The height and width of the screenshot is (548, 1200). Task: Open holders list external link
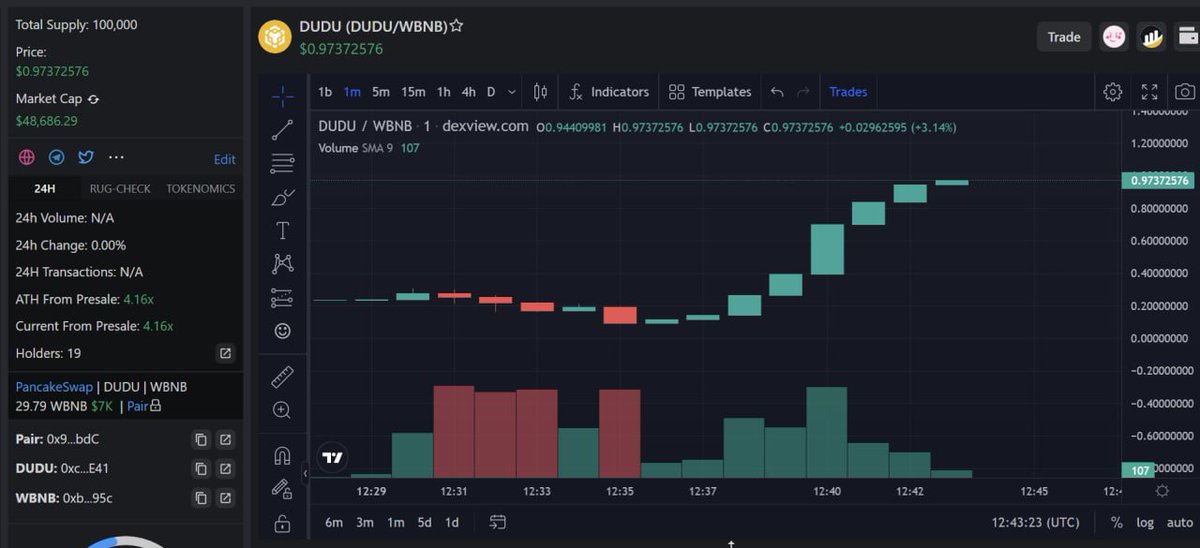[x=226, y=353]
